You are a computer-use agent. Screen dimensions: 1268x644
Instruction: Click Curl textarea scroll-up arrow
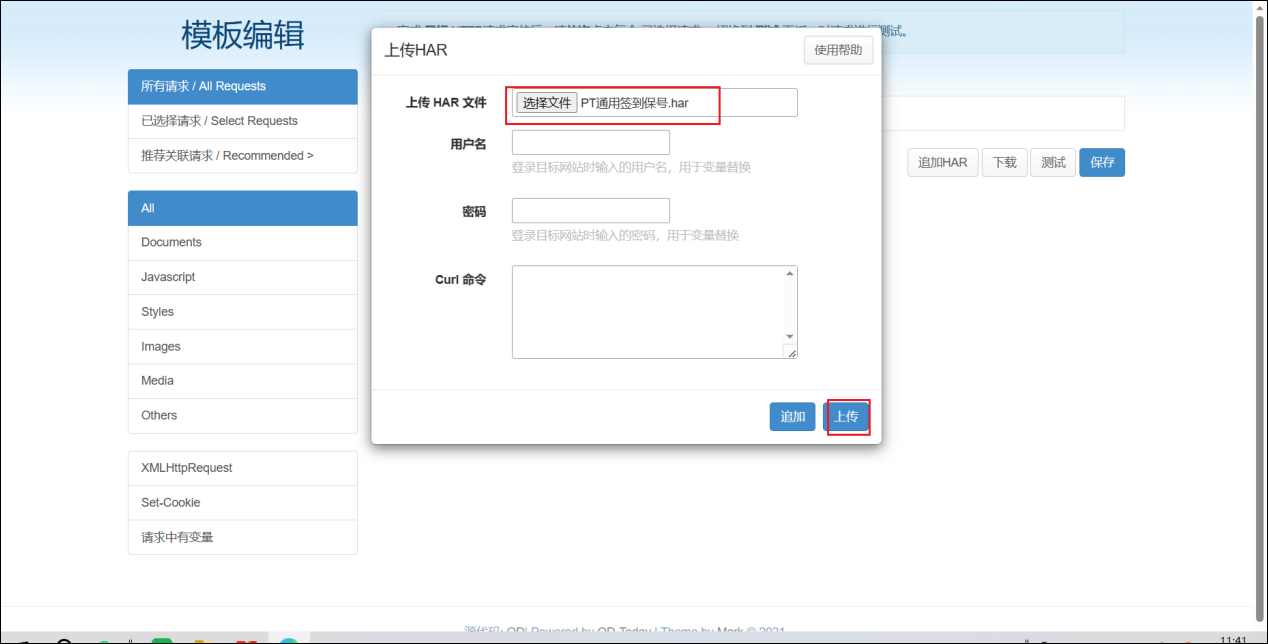790,274
